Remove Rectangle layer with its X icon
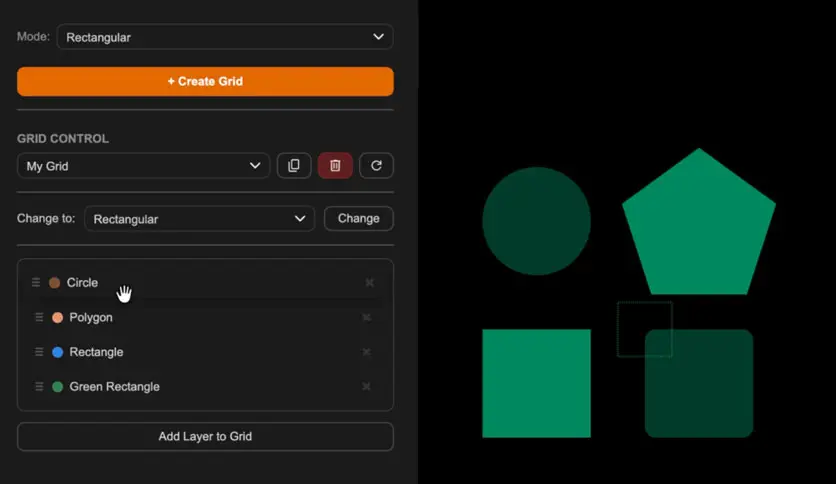The height and width of the screenshot is (484, 836). 366,352
